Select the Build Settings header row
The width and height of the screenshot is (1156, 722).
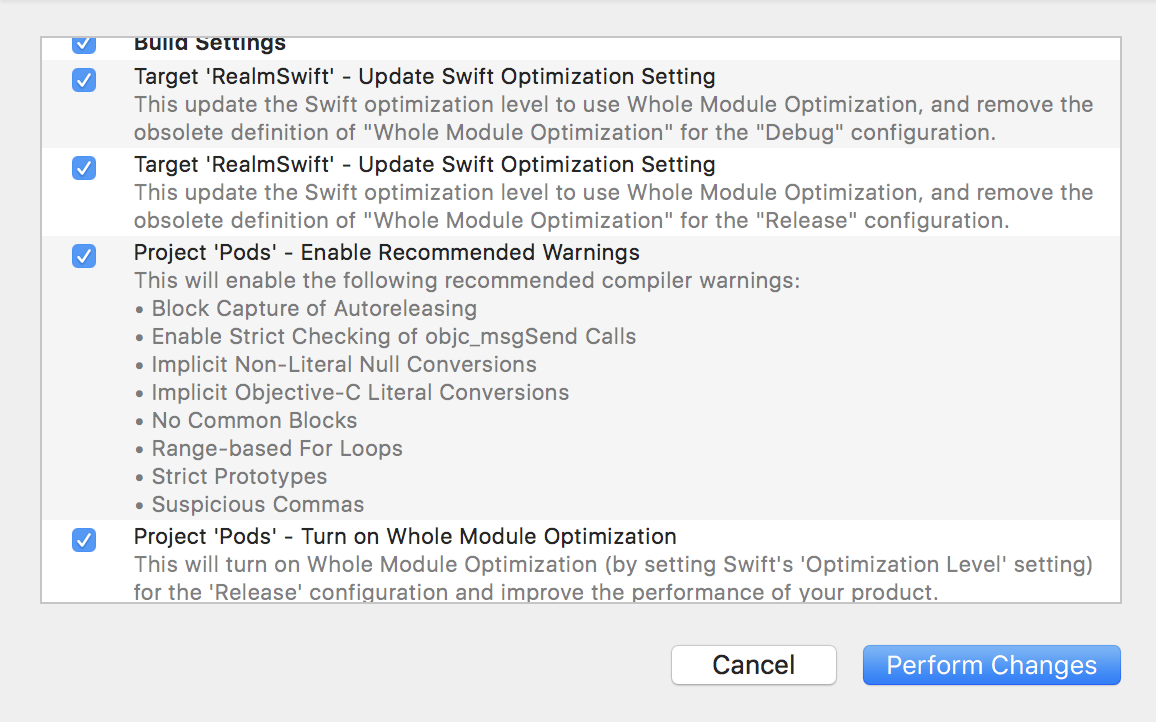coord(210,44)
